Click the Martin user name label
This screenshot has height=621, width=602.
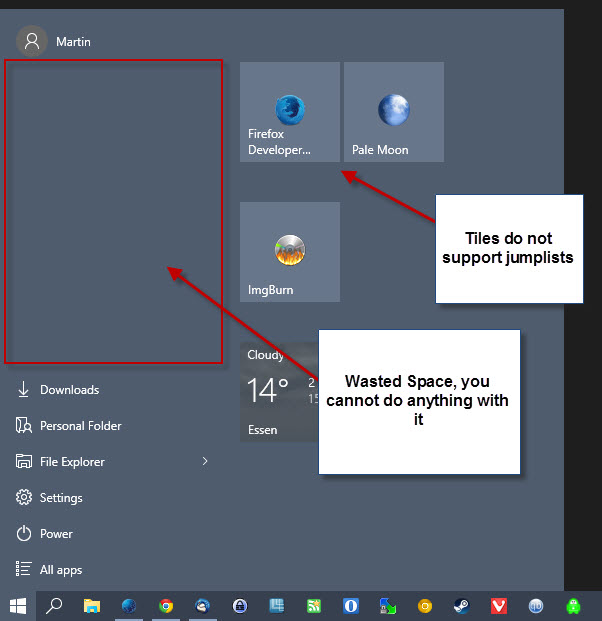point(73,42)
